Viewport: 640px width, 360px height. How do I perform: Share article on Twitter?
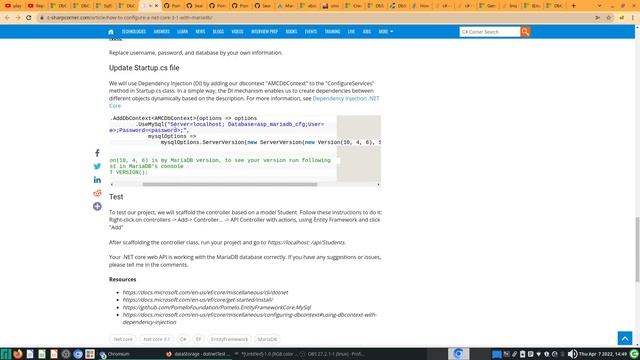(x=97, y=167)
